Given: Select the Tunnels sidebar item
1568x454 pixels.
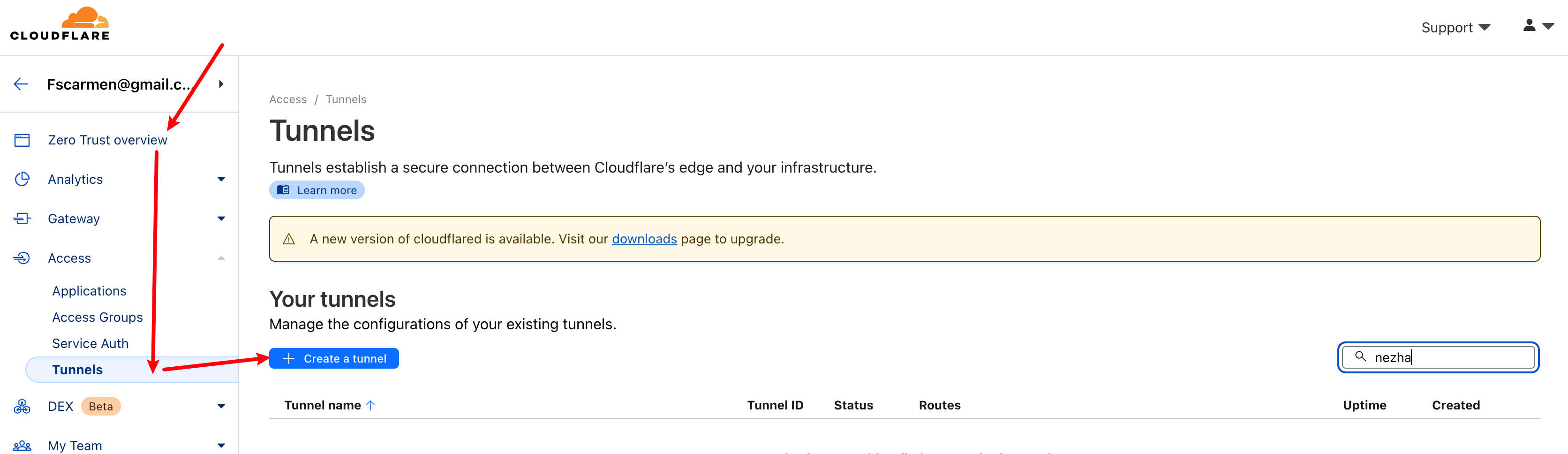Looking at the screenshot, I should tap(77, 370).
